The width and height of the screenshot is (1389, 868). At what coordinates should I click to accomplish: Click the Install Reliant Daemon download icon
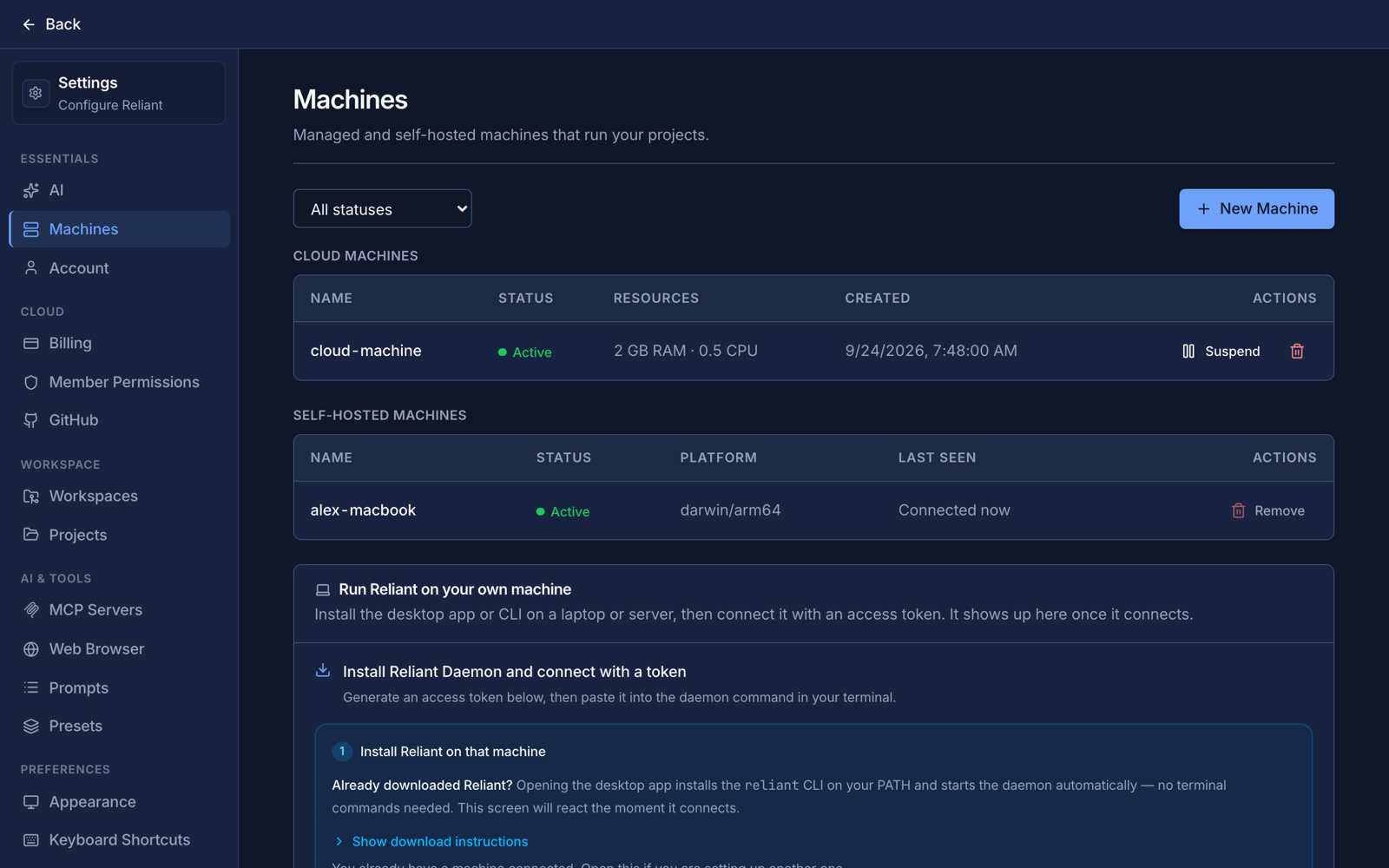point(323,670)
